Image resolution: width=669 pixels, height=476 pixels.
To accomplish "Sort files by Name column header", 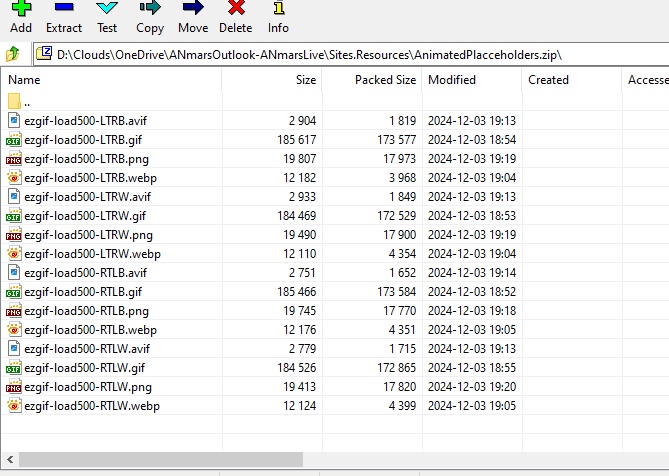I will point(25,80).
